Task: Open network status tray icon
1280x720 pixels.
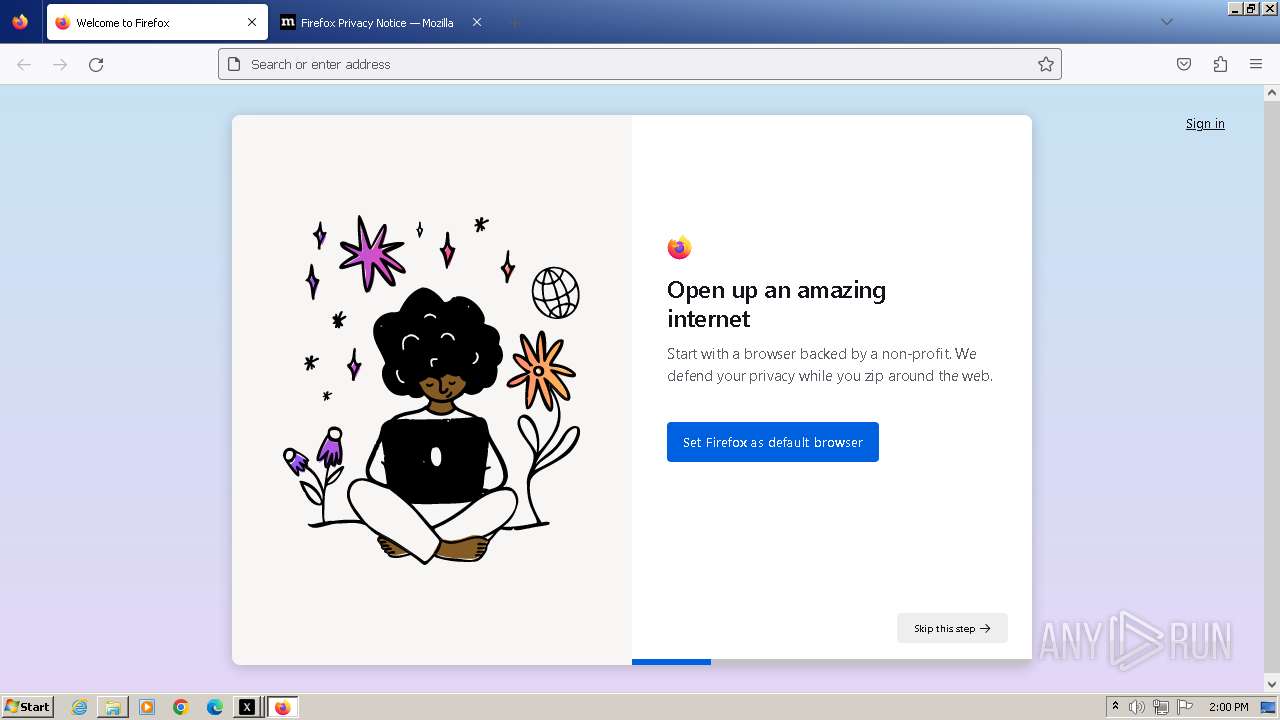Action: 1161,707
